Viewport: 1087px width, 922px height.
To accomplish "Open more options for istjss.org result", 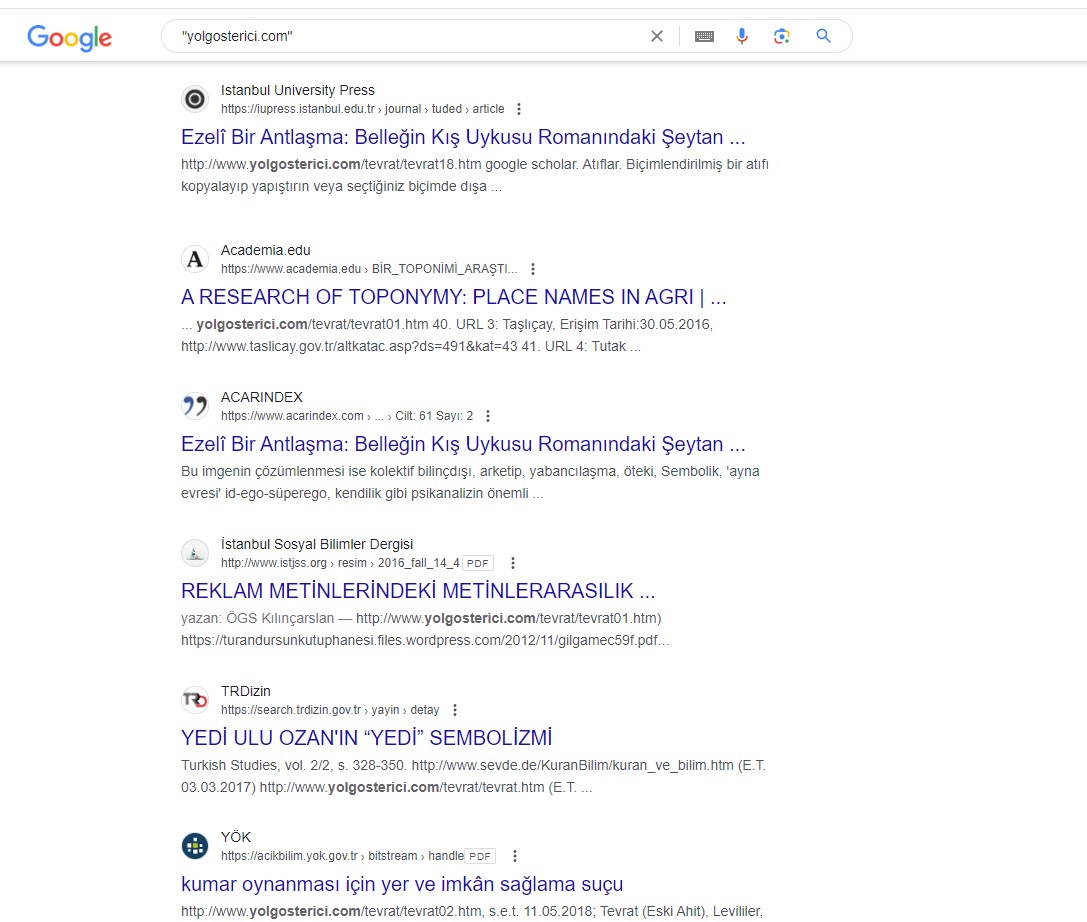I will point(513,563).
